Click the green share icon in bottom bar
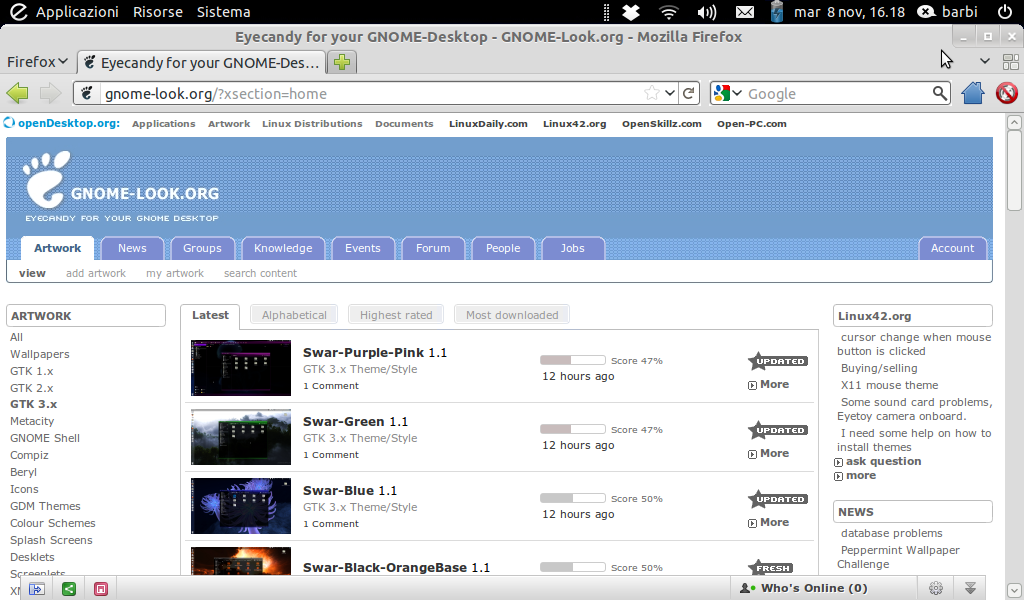Viewport: 1024px width, 600px height. click(69, 589)
